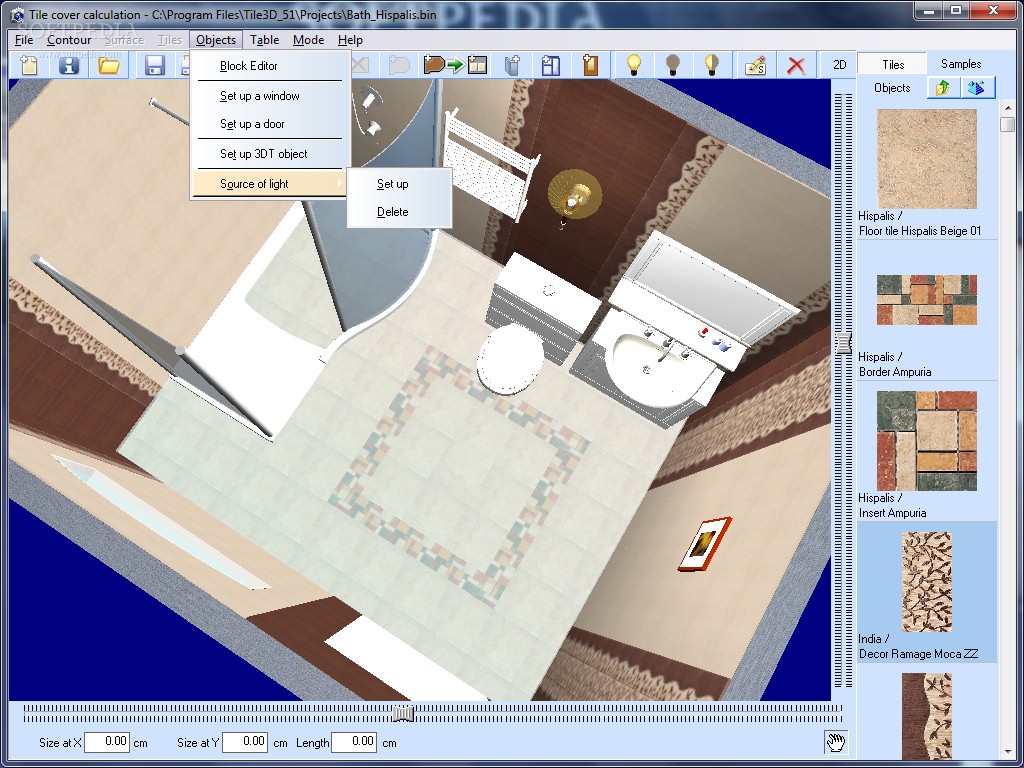Click the Size at X input field
The width and height of the screenshot is (1024, 768).
coord(107,742)
